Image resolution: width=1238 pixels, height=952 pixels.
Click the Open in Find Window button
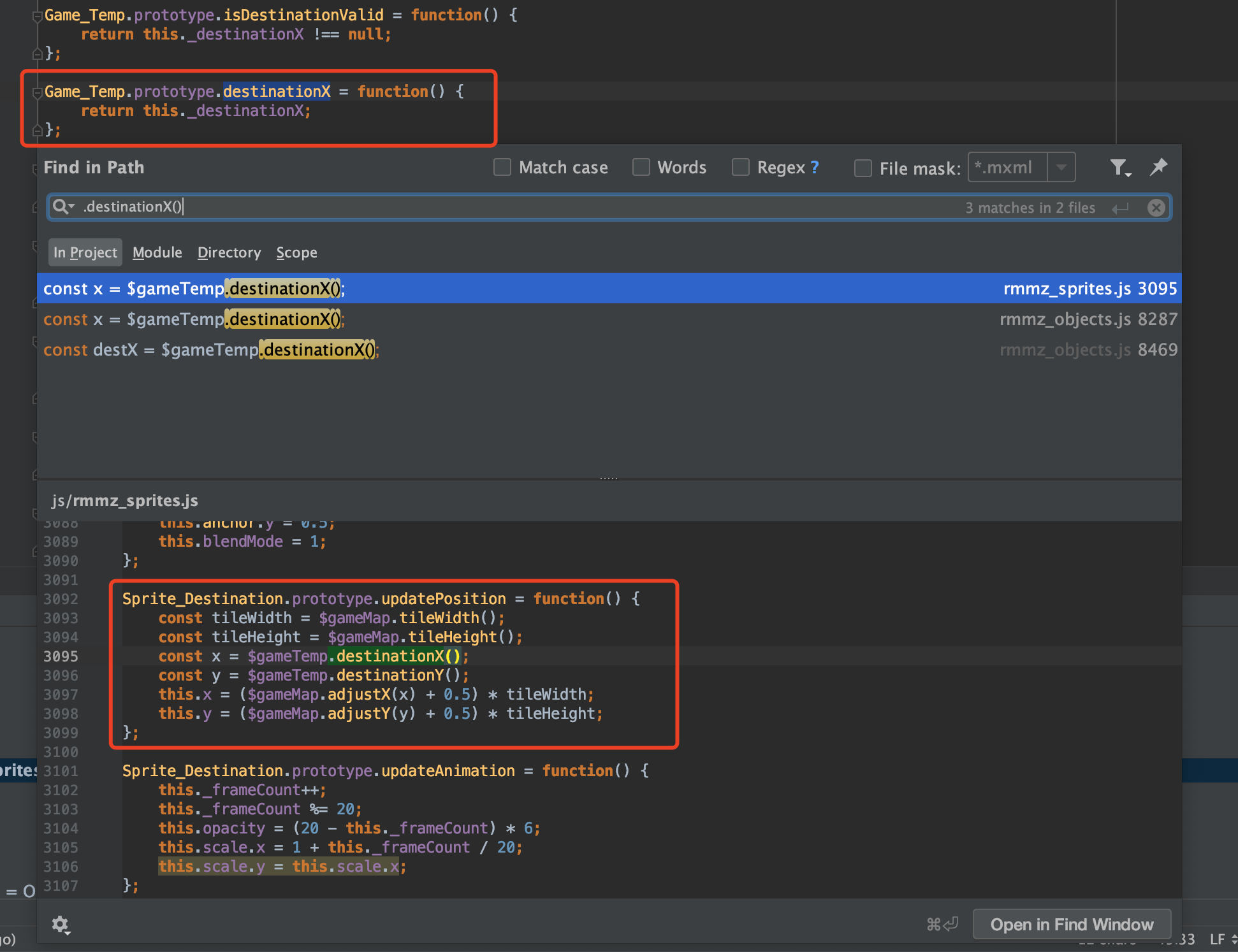click(1072, 924)
